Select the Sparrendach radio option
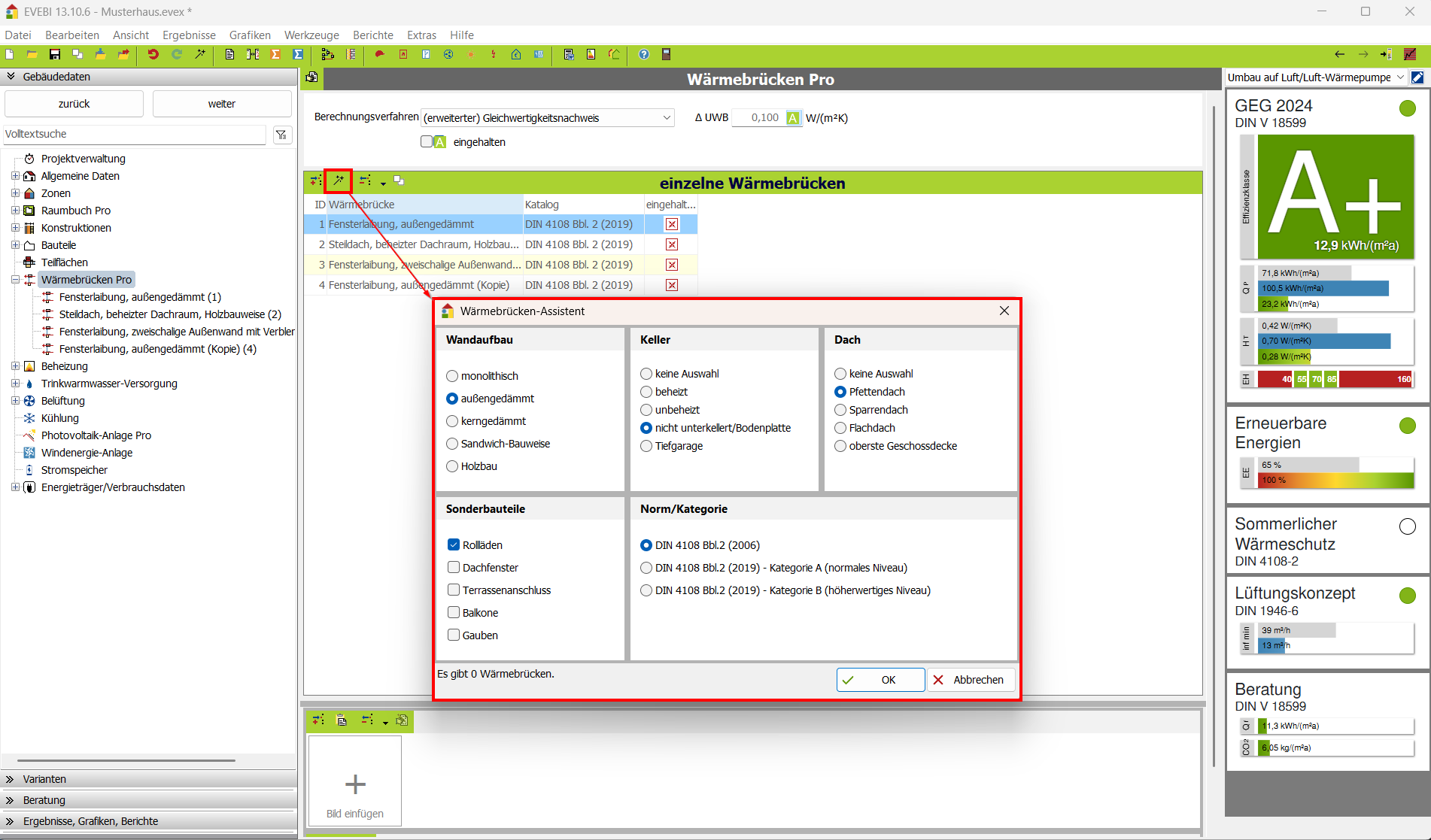1431x840 pixels. coord(840,410)
